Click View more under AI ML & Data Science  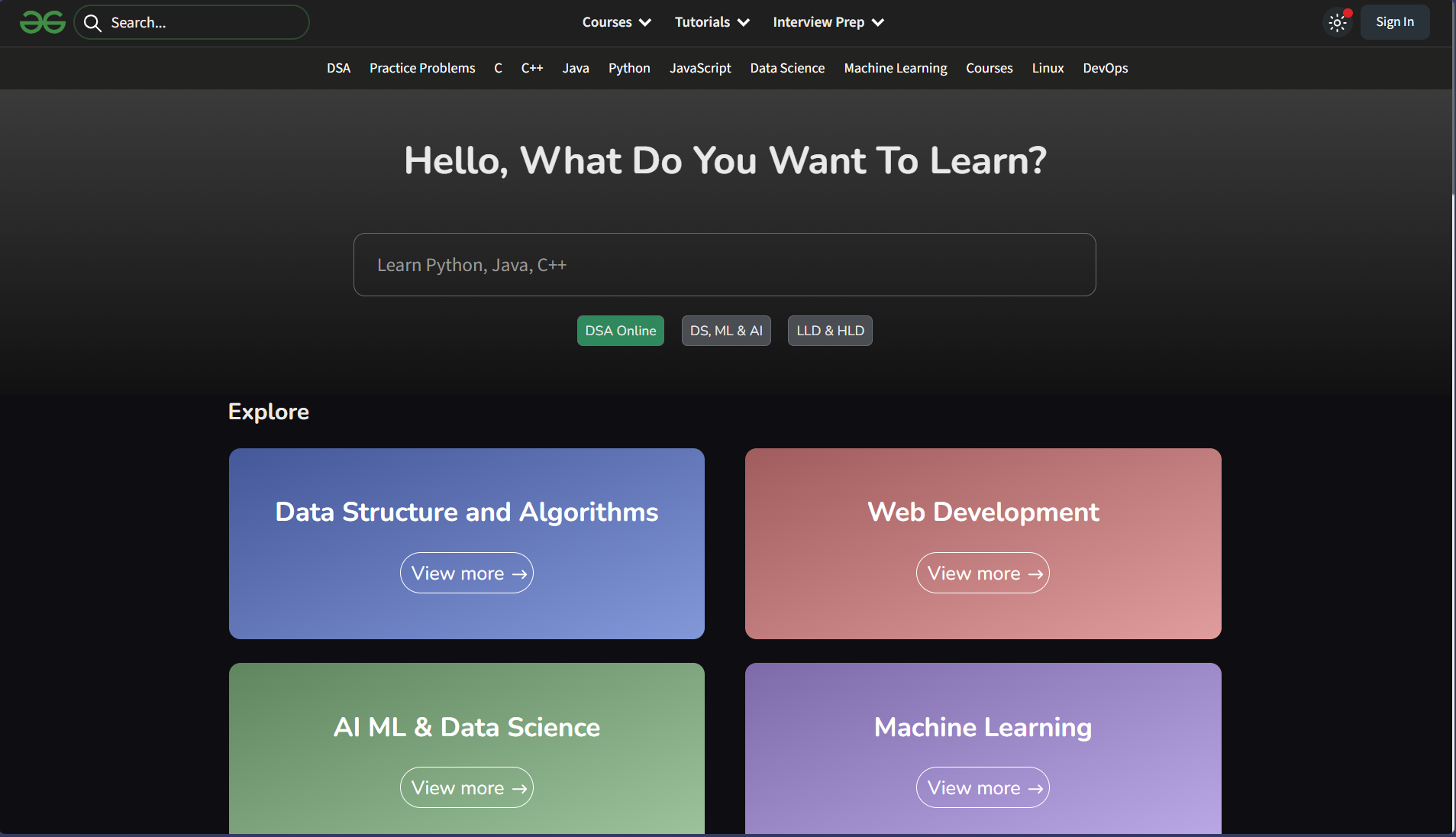[467, 787]
